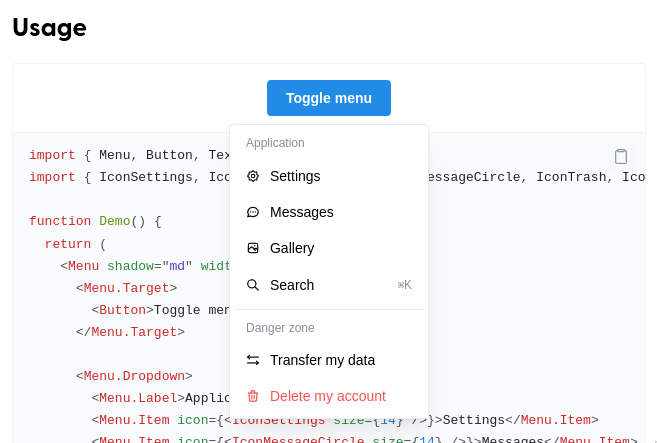Screen dimensions: 657x443
Task: Copy code with the clipboard icon
Action: pos(621,156)
